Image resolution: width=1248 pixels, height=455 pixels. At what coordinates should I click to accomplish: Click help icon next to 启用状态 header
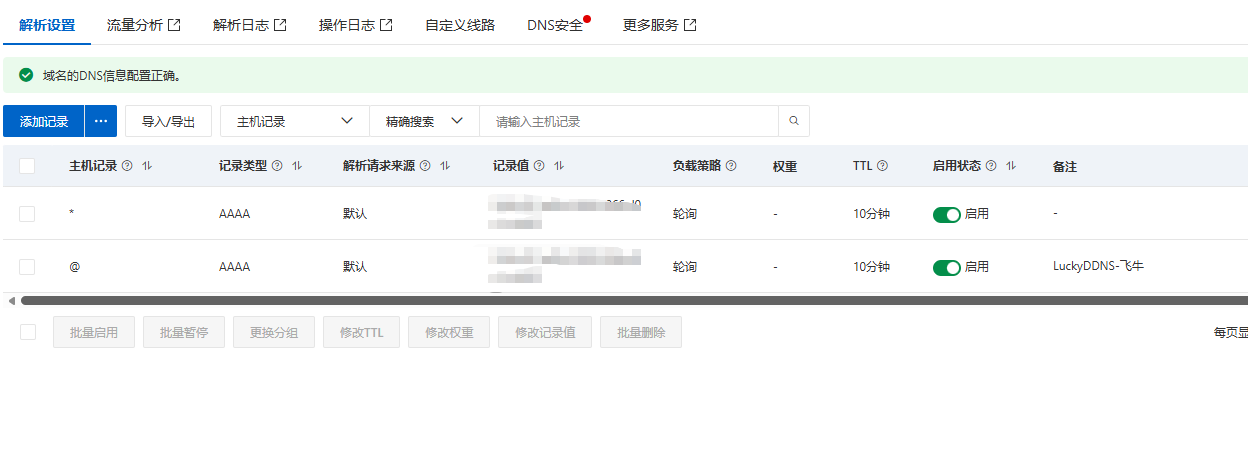[x=991, y=166]
